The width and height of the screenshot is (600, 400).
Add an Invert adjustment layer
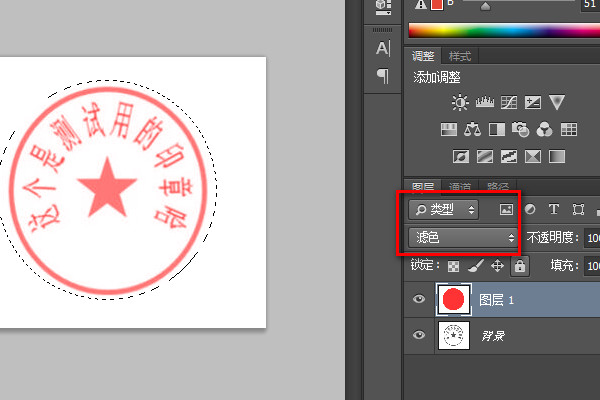(461, 156)
